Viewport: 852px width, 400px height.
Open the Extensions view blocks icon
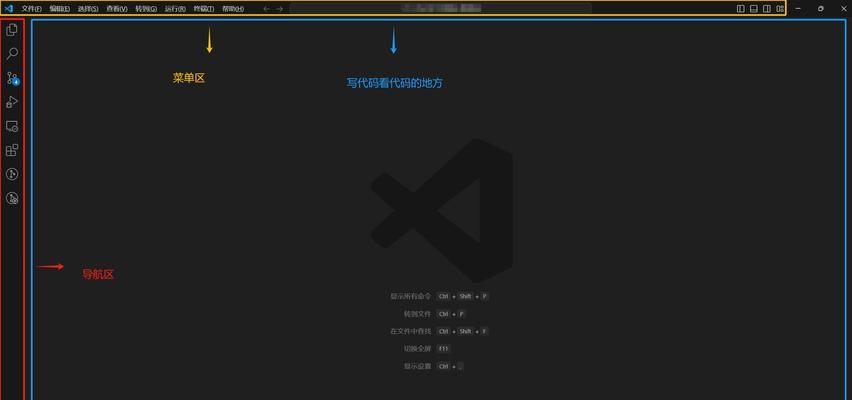point(12,150)
